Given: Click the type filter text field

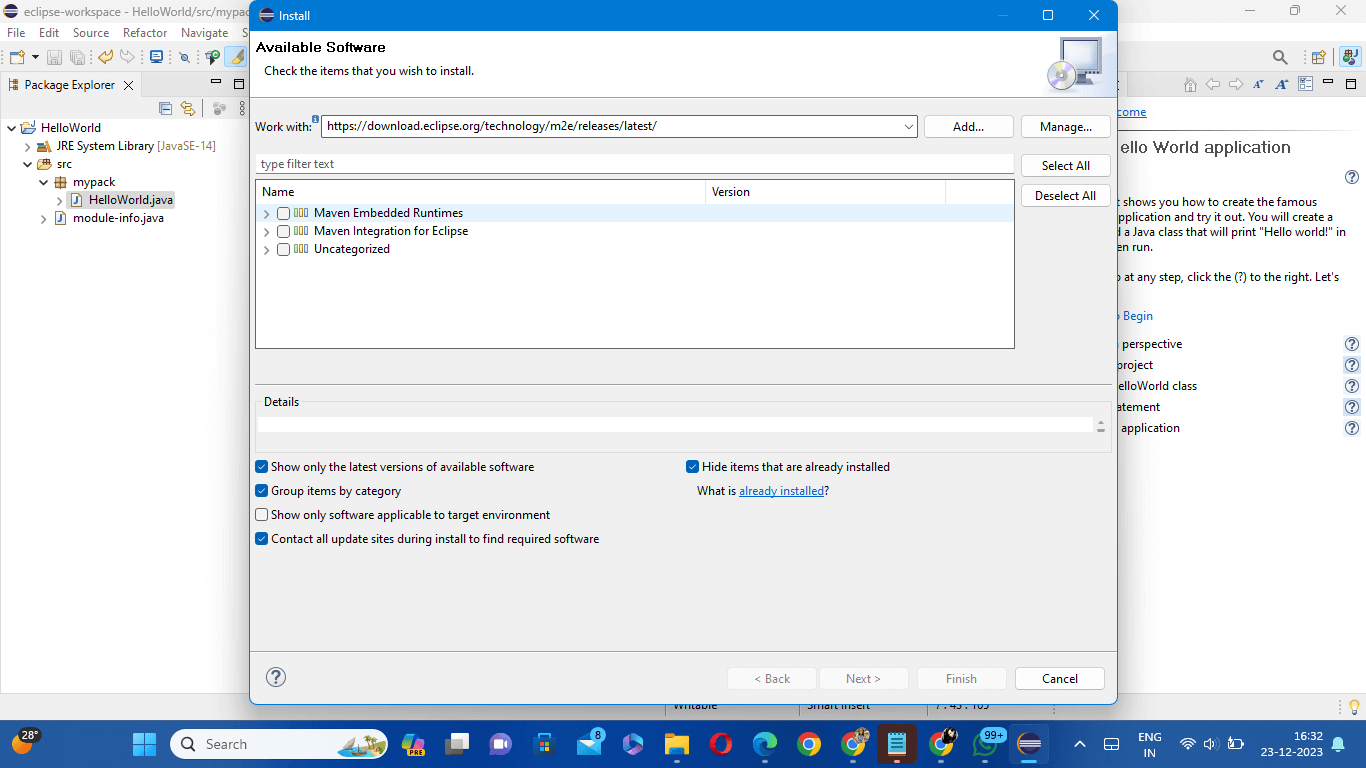Looking at the screenshot, I should pos(500,162).
